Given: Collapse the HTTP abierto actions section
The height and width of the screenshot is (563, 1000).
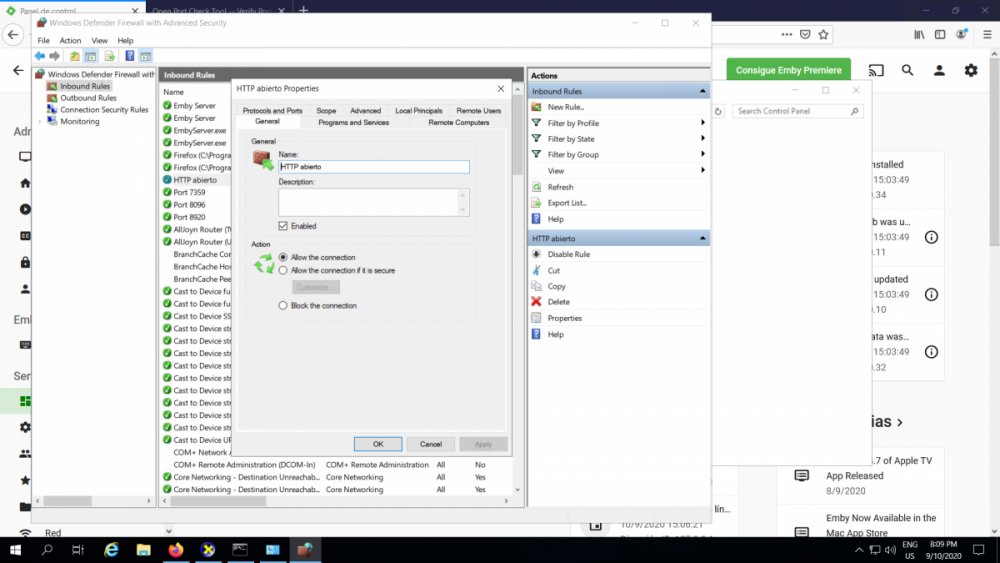Looking at the screenshot, I should pos(703,239).
